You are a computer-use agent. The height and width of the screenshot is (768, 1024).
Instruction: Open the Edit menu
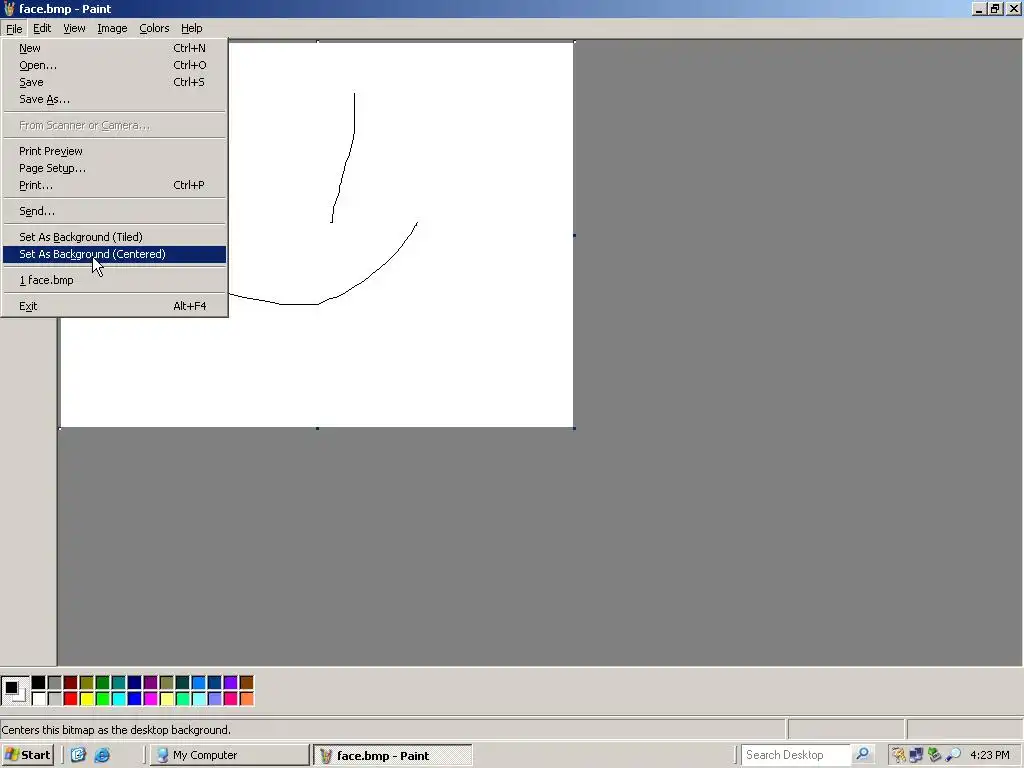pyautogui.click(x=42, y=28)
